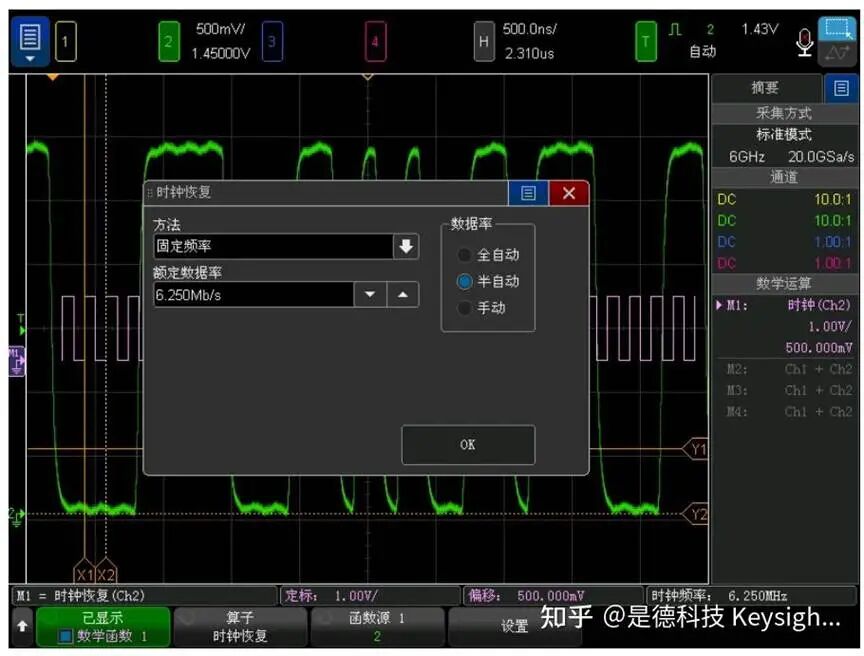Click the 时钟频率 6.250MHz status field

[751, 596]
